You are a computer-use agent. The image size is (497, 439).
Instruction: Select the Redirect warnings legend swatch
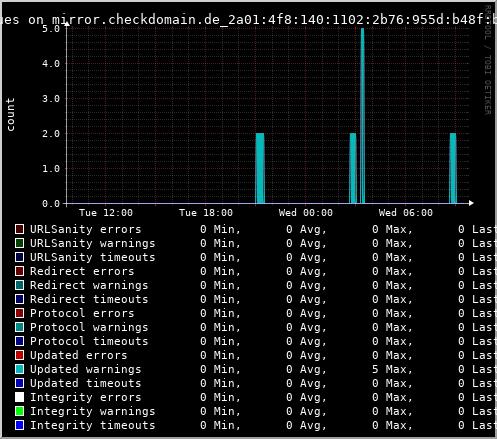click(x=19, y=285)
